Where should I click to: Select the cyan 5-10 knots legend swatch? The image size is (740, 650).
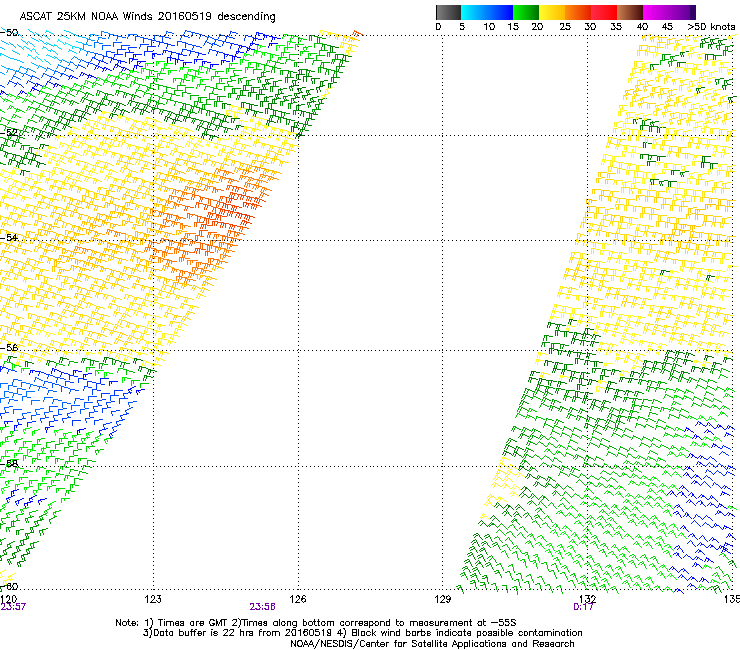(x=474, y=12)
